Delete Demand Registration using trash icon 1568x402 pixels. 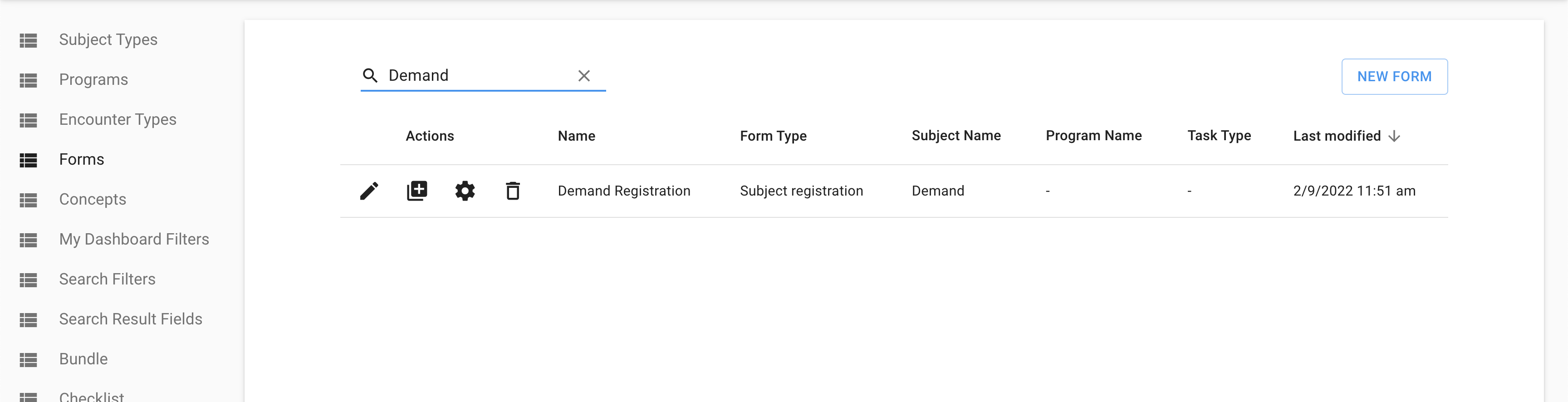click(513, 191)
